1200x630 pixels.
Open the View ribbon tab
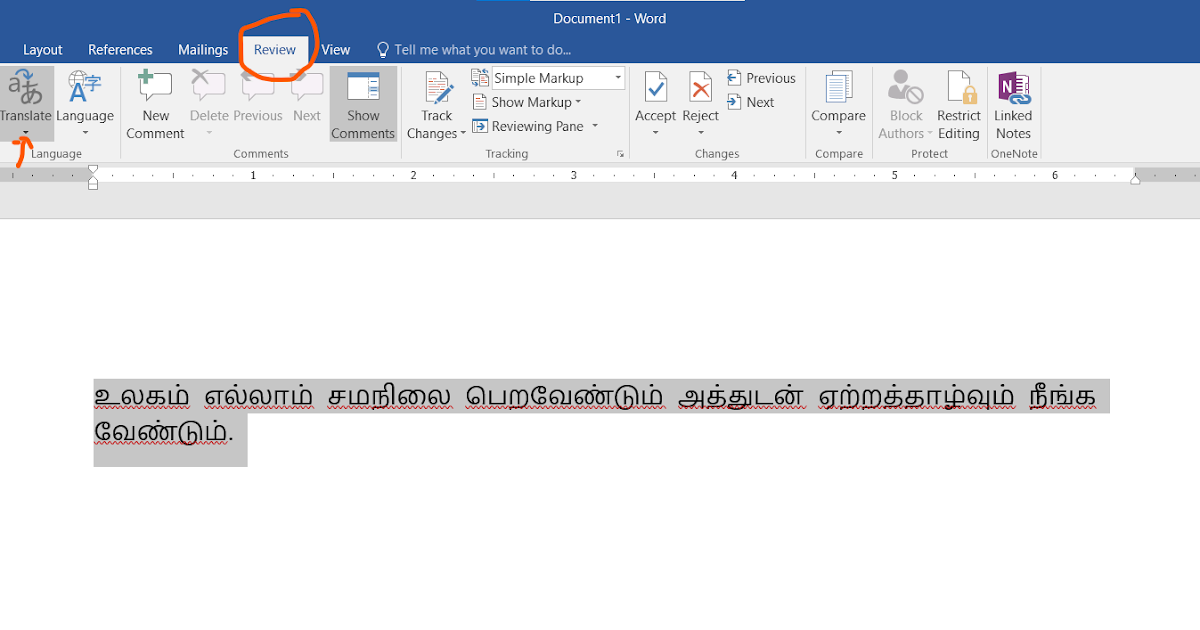coord(335,49)
